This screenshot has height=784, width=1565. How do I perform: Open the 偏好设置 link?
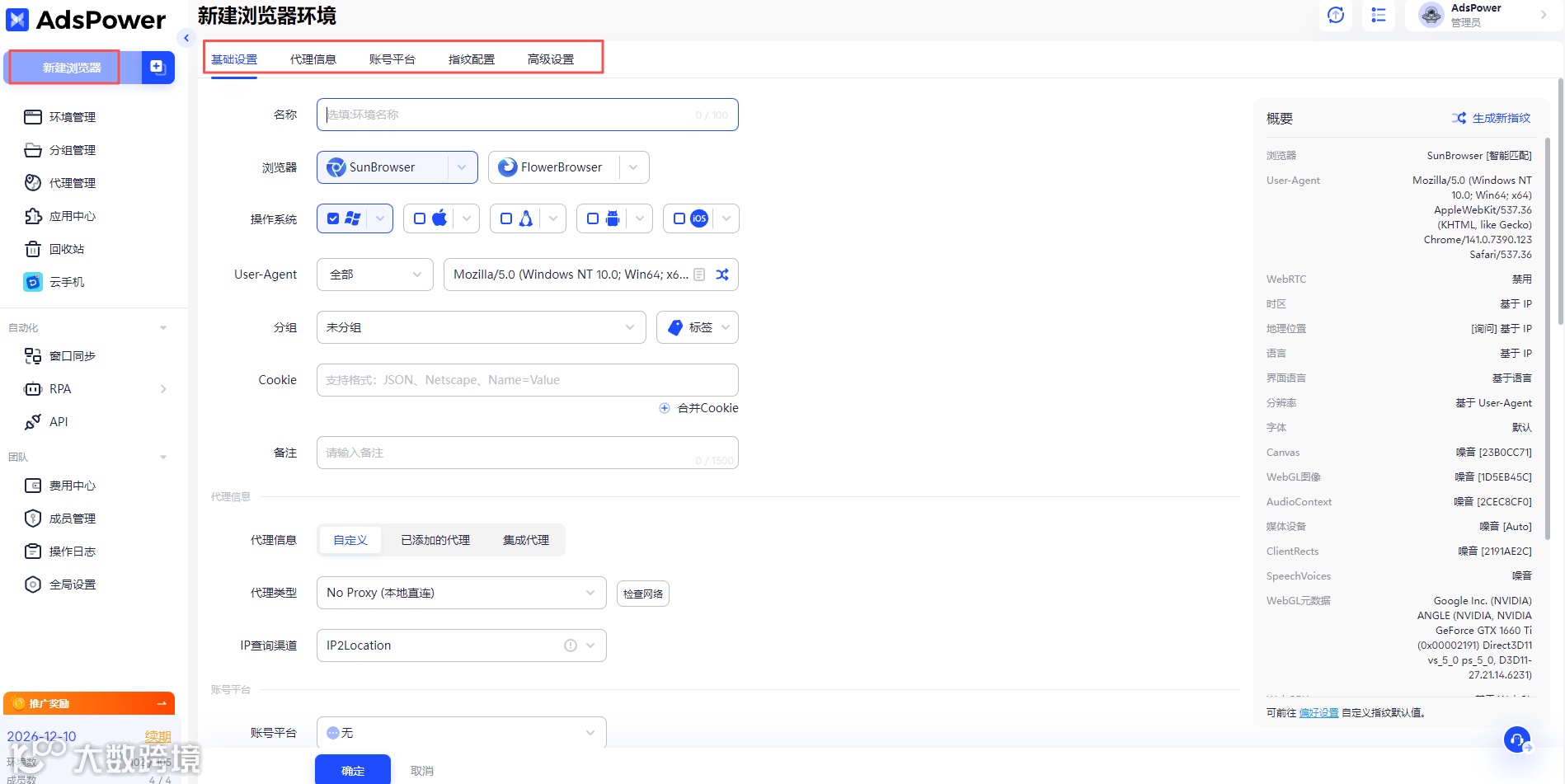point(1319,713)
